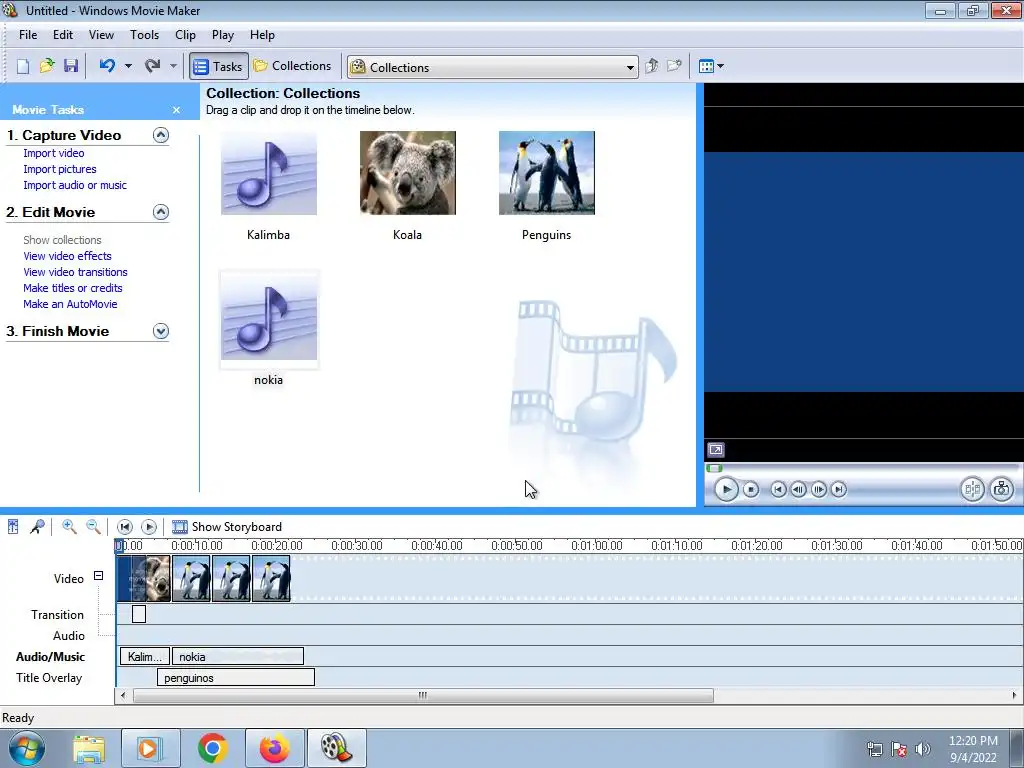This screenshot has width=1024, height=768.
Task: Select the Koala picture thumbnail
Action: pos(408,173)
